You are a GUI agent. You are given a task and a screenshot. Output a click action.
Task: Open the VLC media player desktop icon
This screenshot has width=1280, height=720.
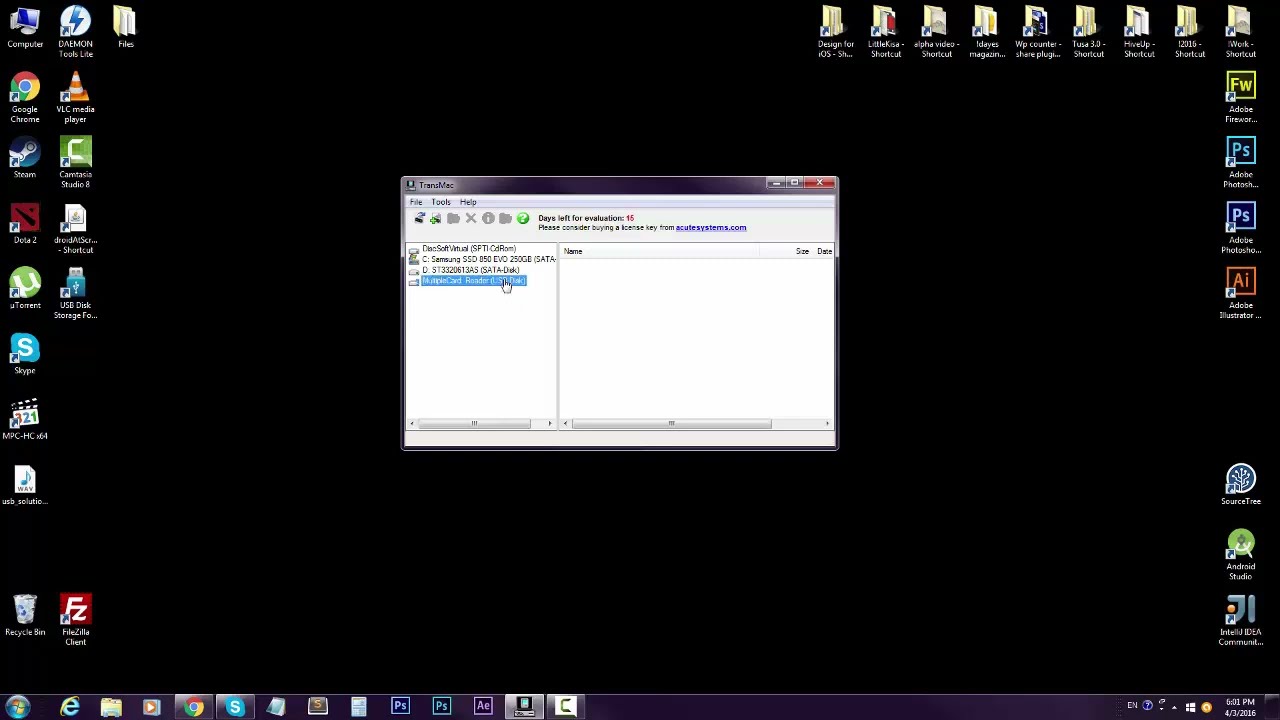(x=75, y=98)
